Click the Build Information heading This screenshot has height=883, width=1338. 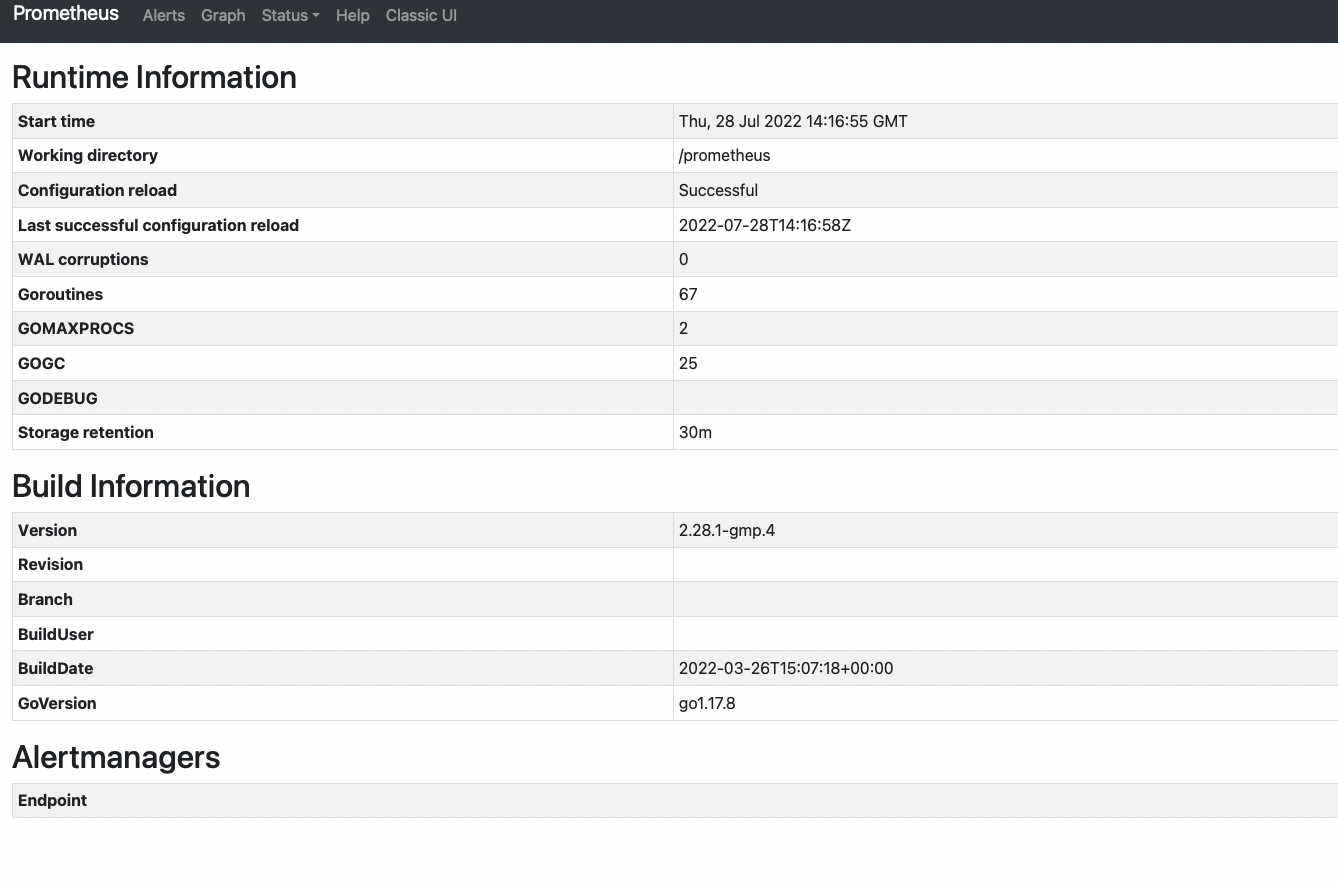131,486
